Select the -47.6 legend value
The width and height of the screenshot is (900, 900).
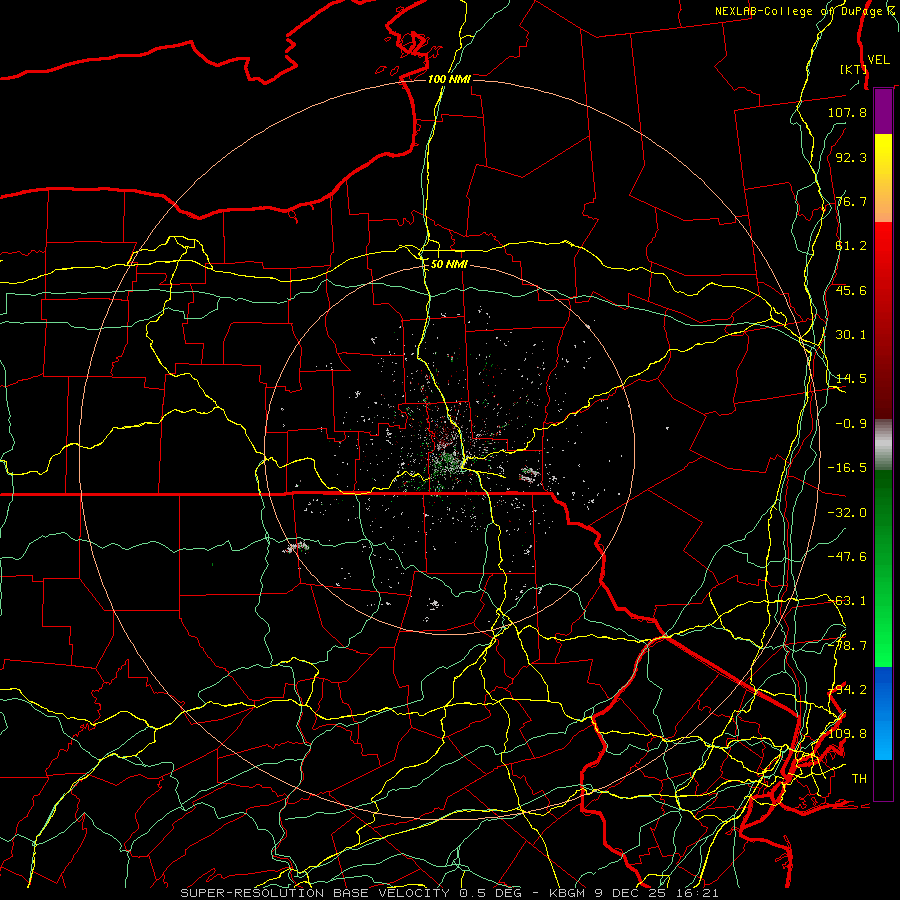pos(847,557)
